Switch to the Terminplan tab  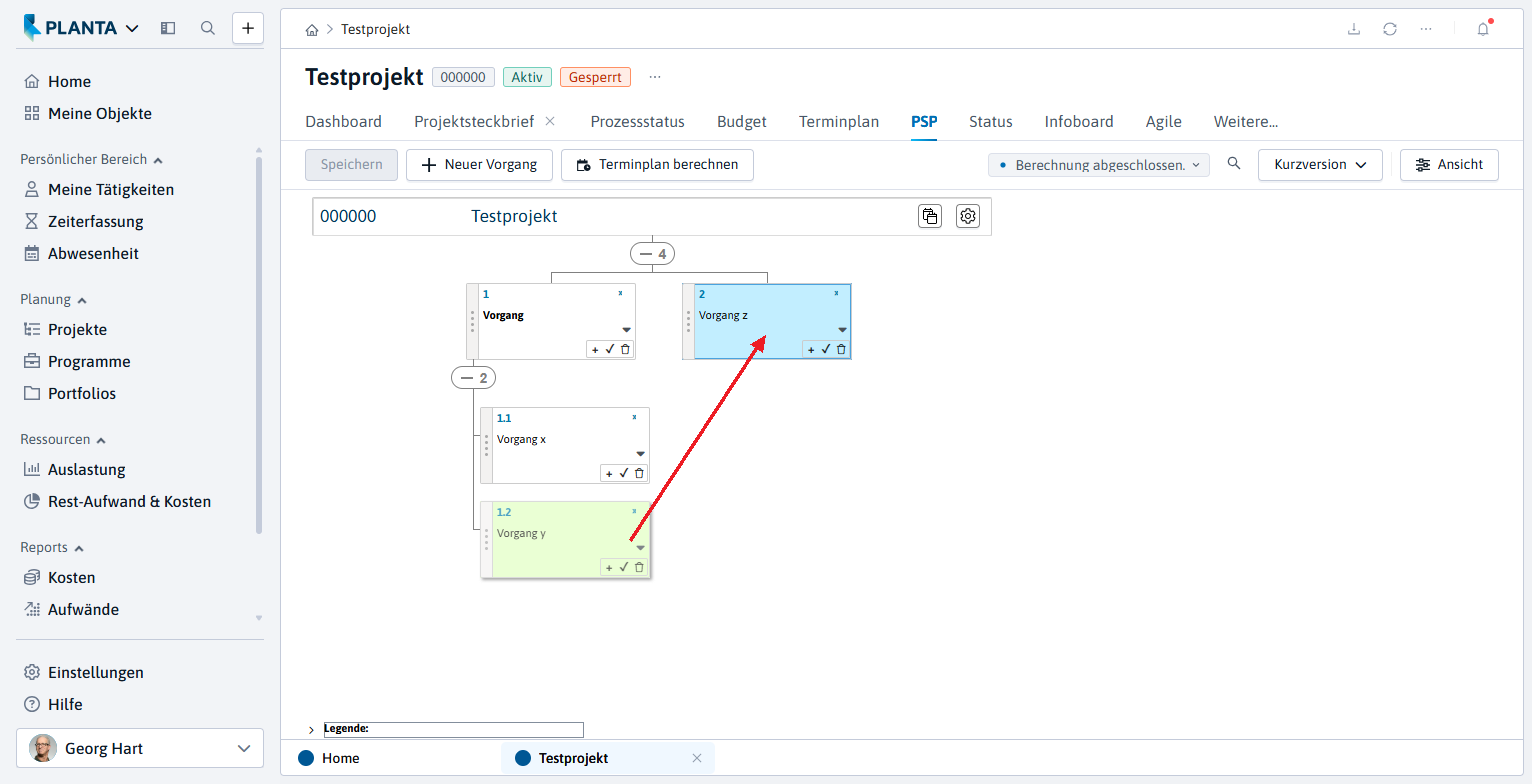click(x=839, y=122)
